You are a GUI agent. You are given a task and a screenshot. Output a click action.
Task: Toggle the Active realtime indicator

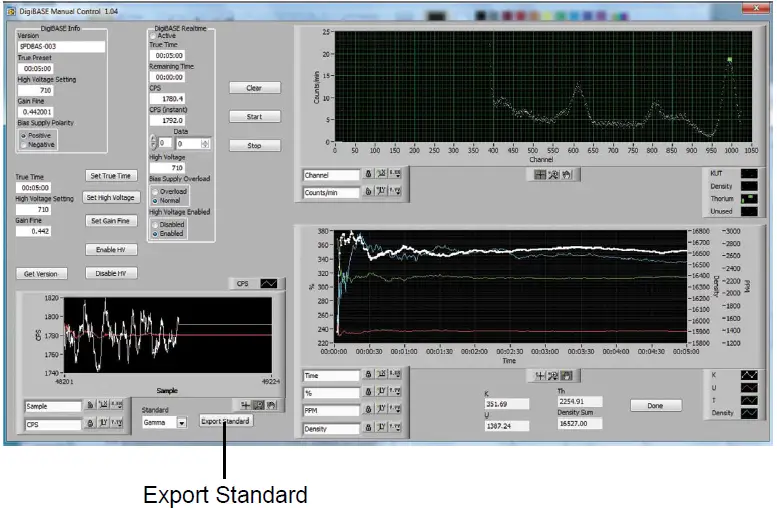click(x=153, y=36)
